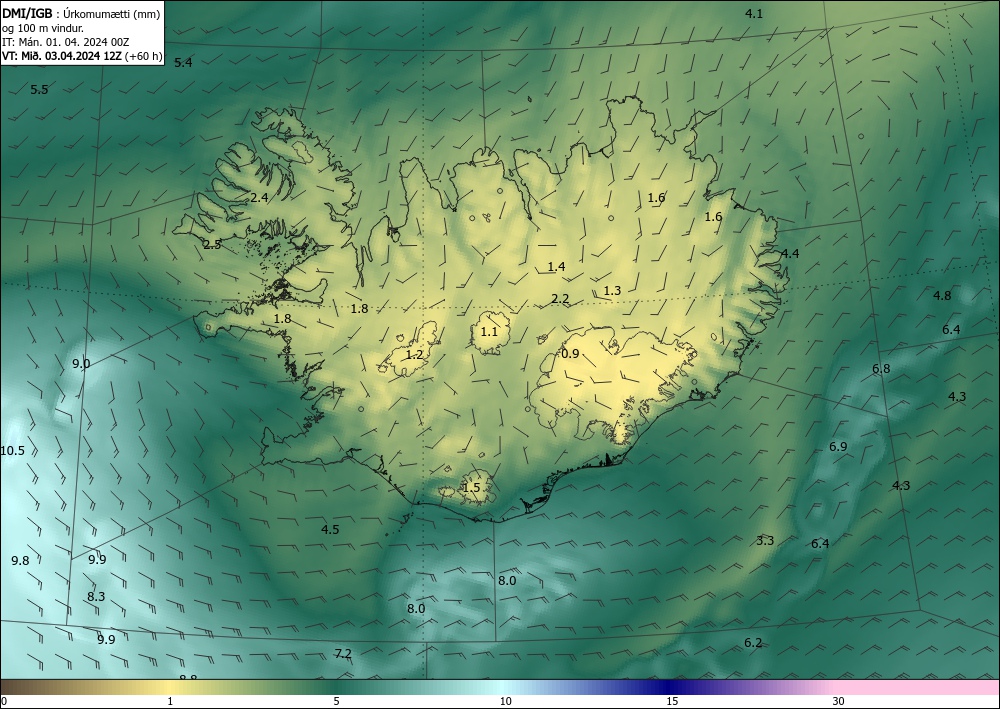Click the color bar label '5'
Viewport: 1000px width, 709px height.
[x=336, y=702]
